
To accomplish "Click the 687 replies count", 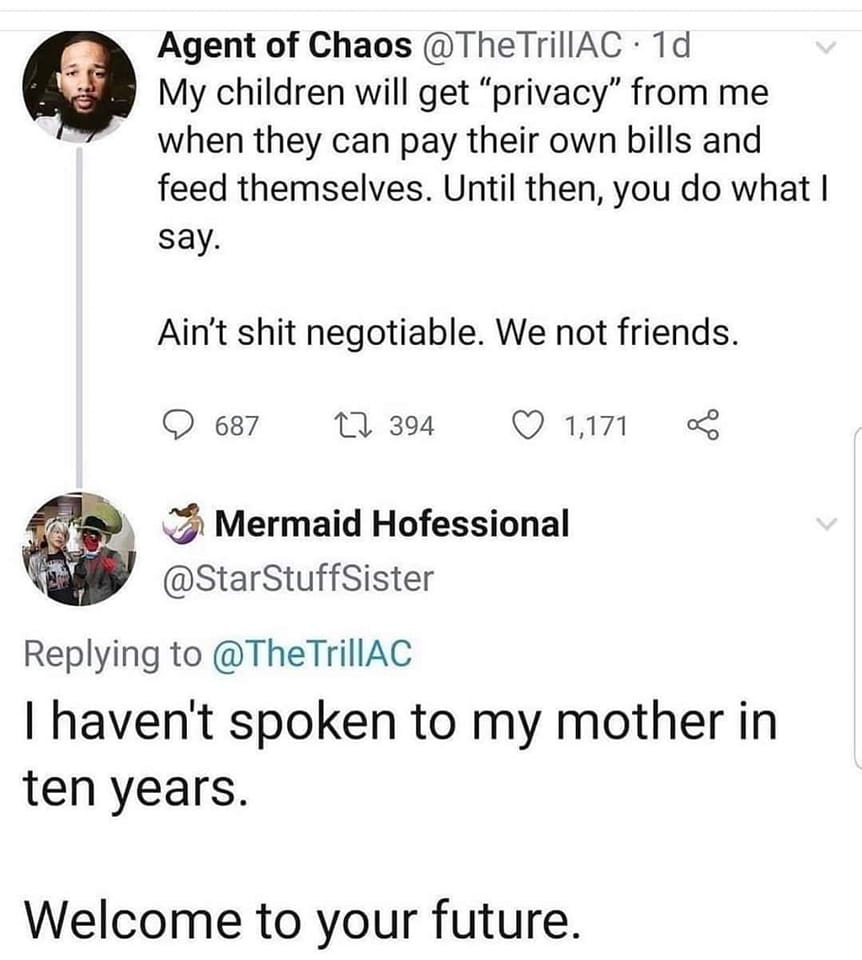I will pyautogui.click(x=238, y=426).
